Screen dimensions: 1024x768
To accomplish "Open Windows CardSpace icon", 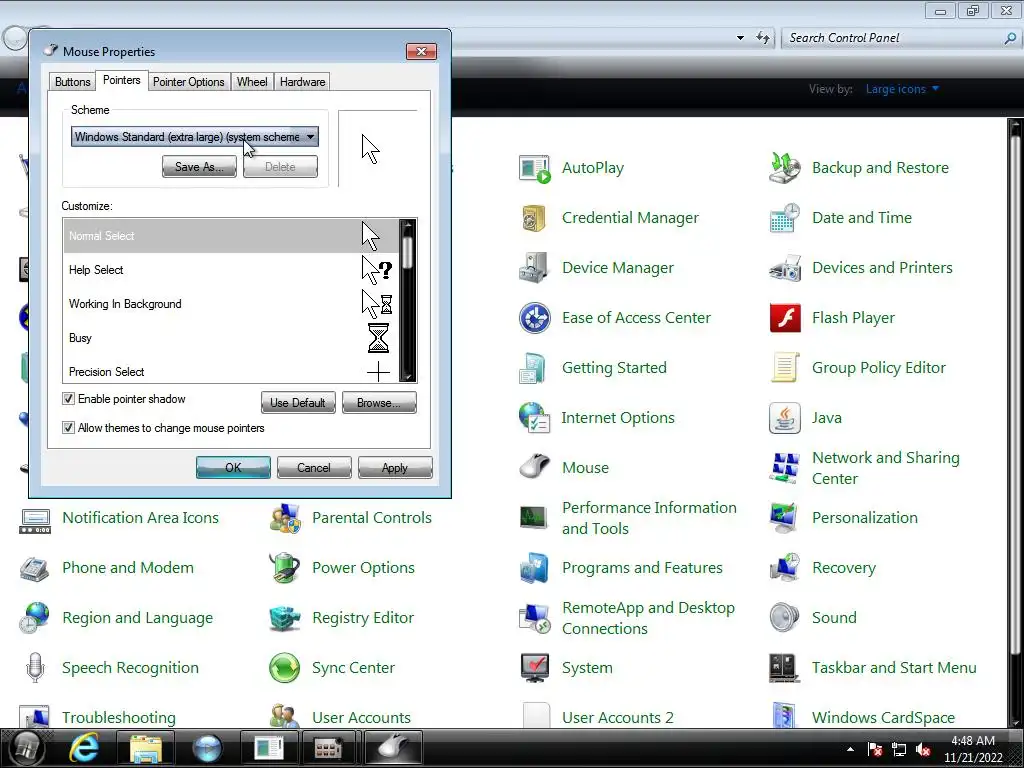I will click(x=784, y=716).
